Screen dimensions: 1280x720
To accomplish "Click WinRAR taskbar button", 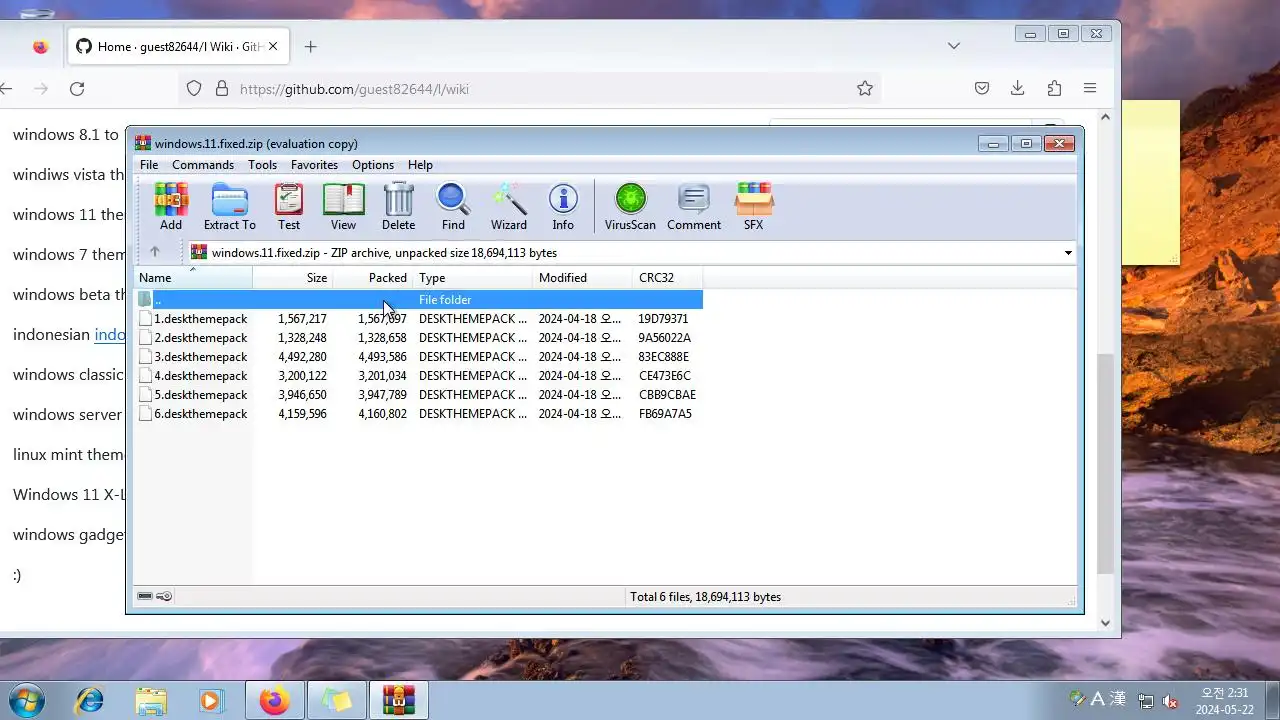I will pyautogui.click(x=399, y=701).
